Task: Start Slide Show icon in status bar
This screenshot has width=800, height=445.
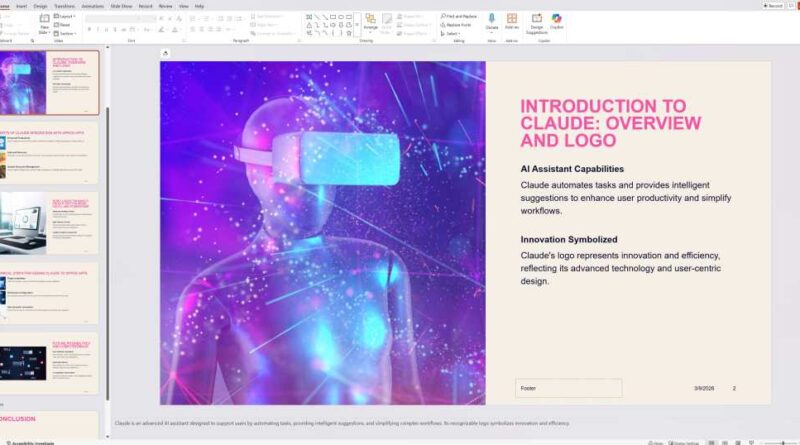Action: 751,443
